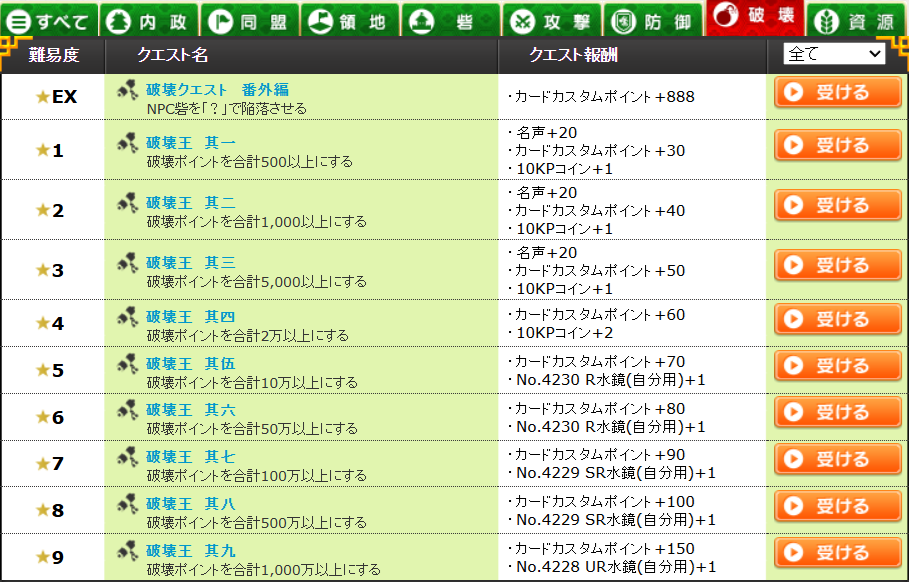Accept the 破壊王 其伍 quest
This screenshot has width=909, height=582.
coord(837,366)
